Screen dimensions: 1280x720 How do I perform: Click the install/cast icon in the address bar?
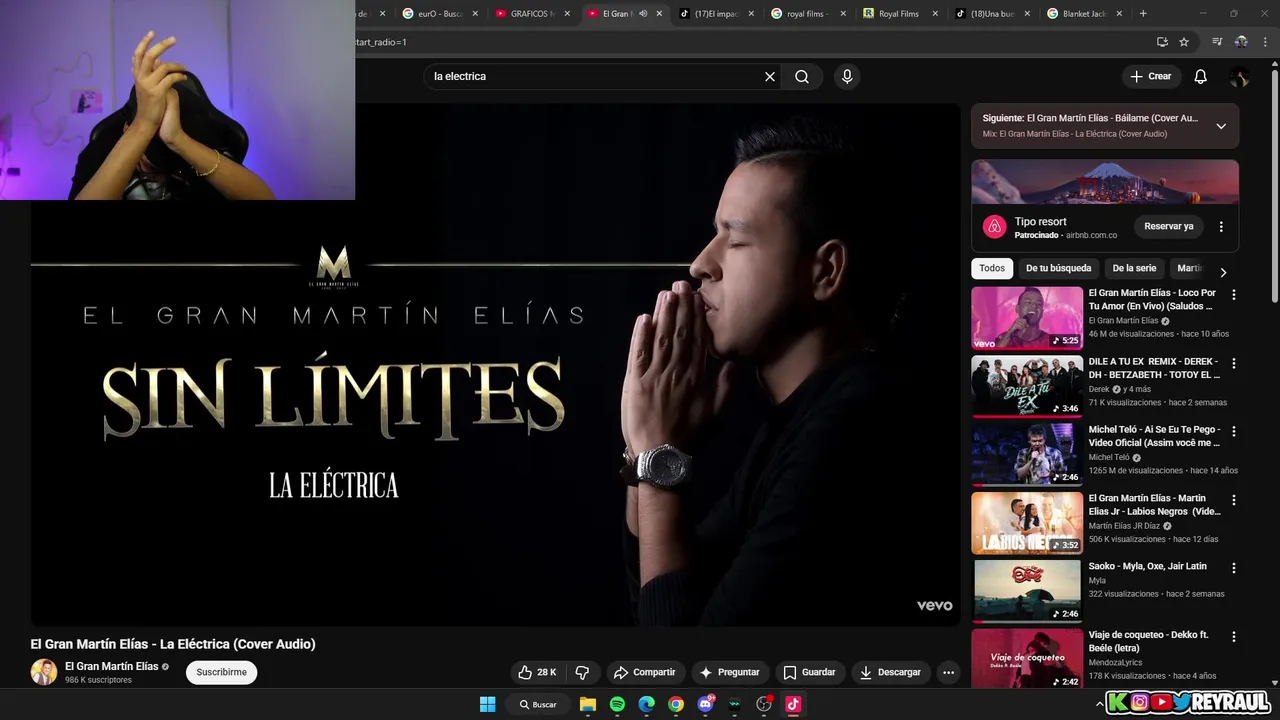tap(1162, 42)
